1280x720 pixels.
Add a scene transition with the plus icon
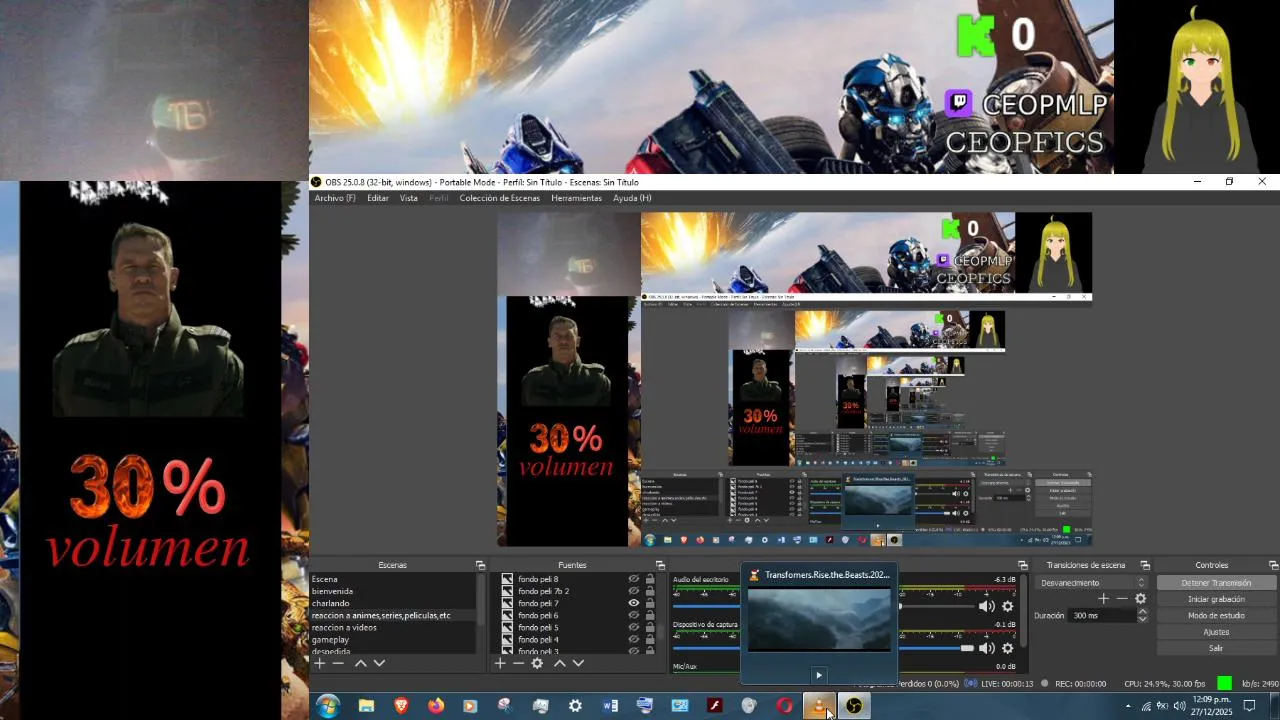click(1103, 599)
